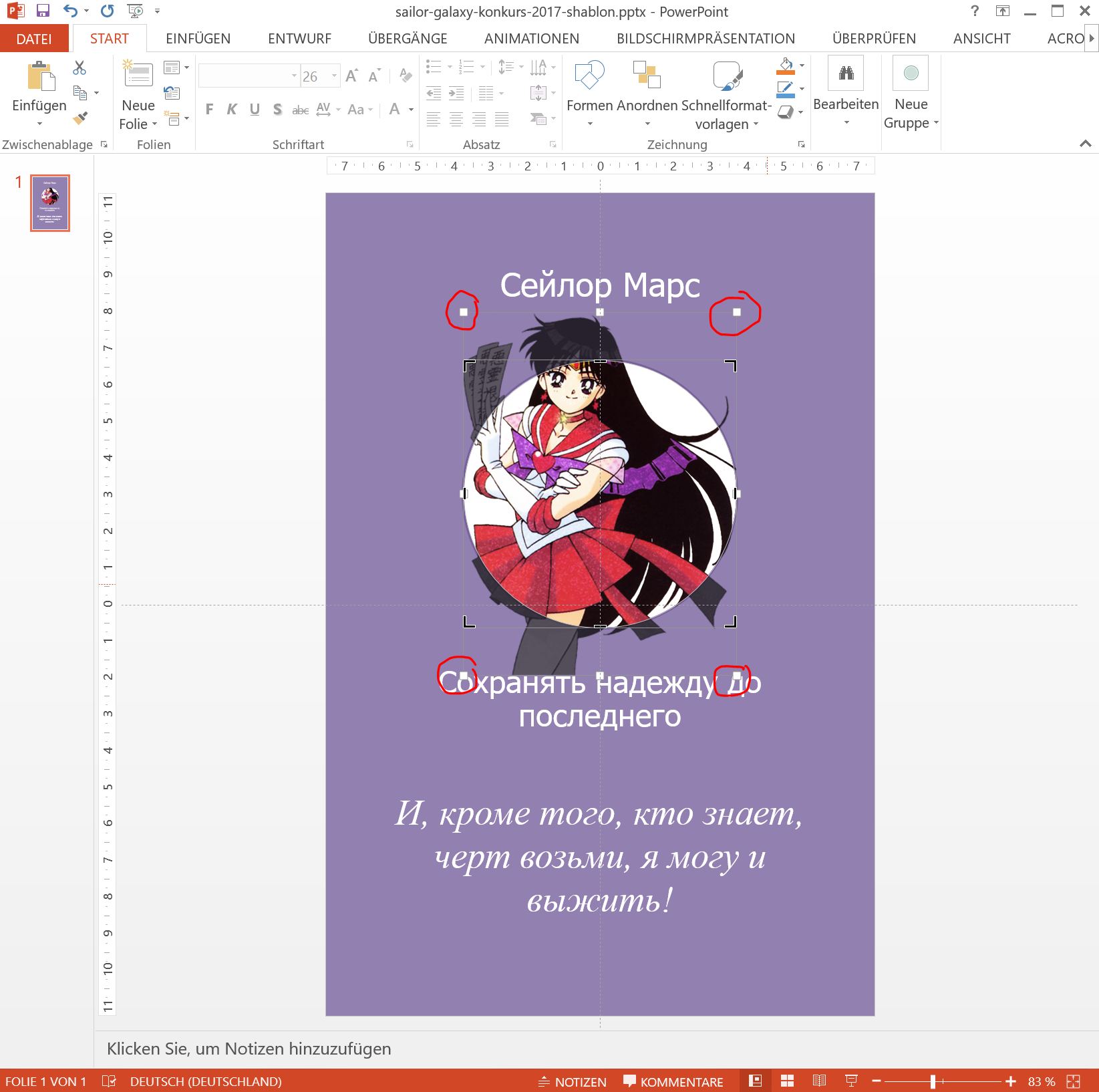
Task: Open the font size dropdown
Action: [x=334, y=76]
